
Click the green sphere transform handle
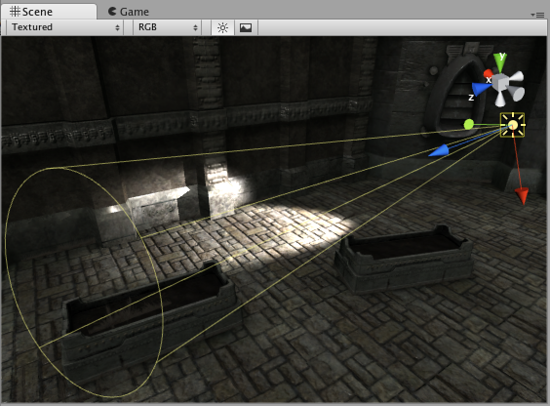(469, 124)
